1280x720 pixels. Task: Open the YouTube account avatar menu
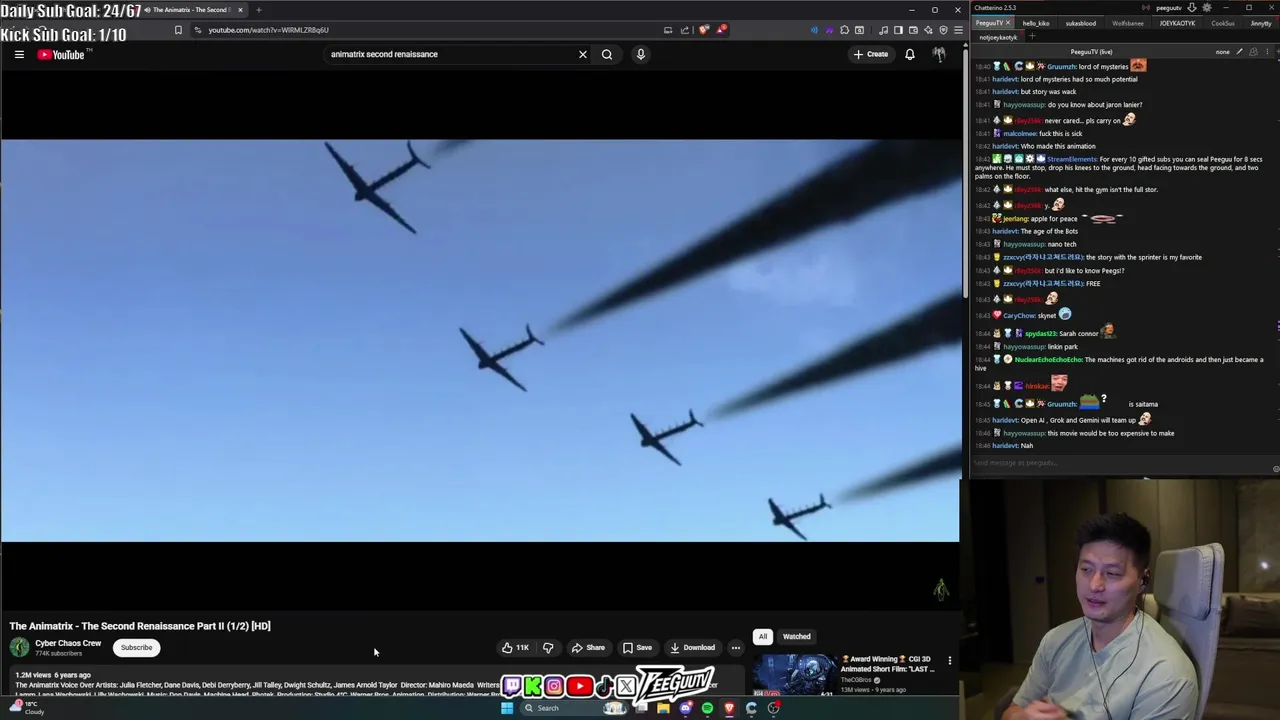[939, 54]
